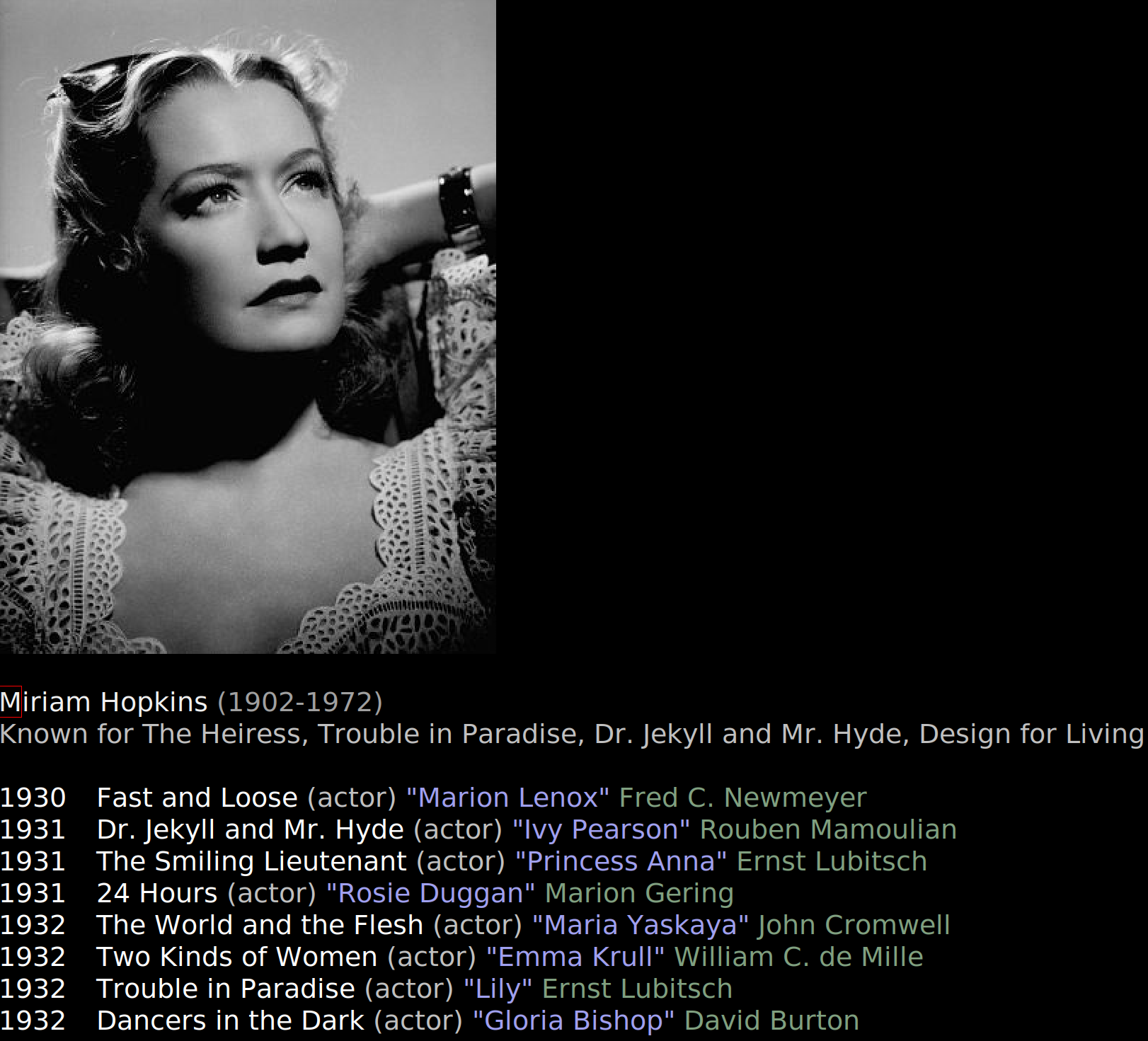This screenshot has height=1041, width=1148.
Task: Select the name Miriam Hopkins
Action: tap(104, 702)
